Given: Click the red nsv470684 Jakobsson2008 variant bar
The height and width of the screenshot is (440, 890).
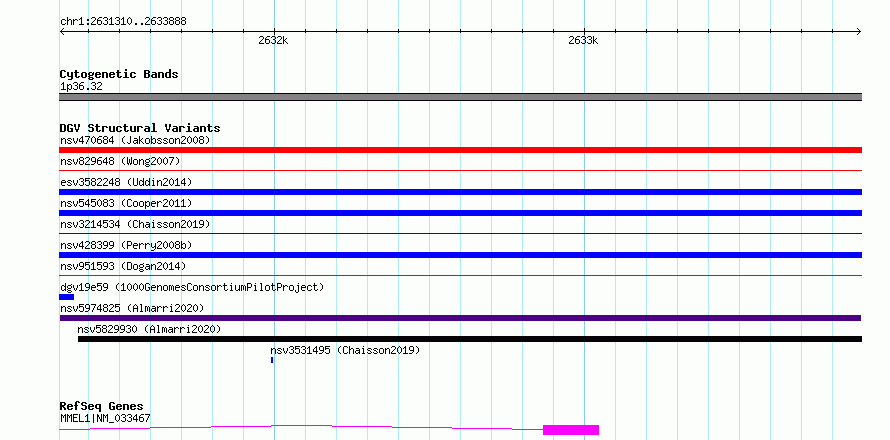Looking at the screenshot, I should (x=460, y=150).
